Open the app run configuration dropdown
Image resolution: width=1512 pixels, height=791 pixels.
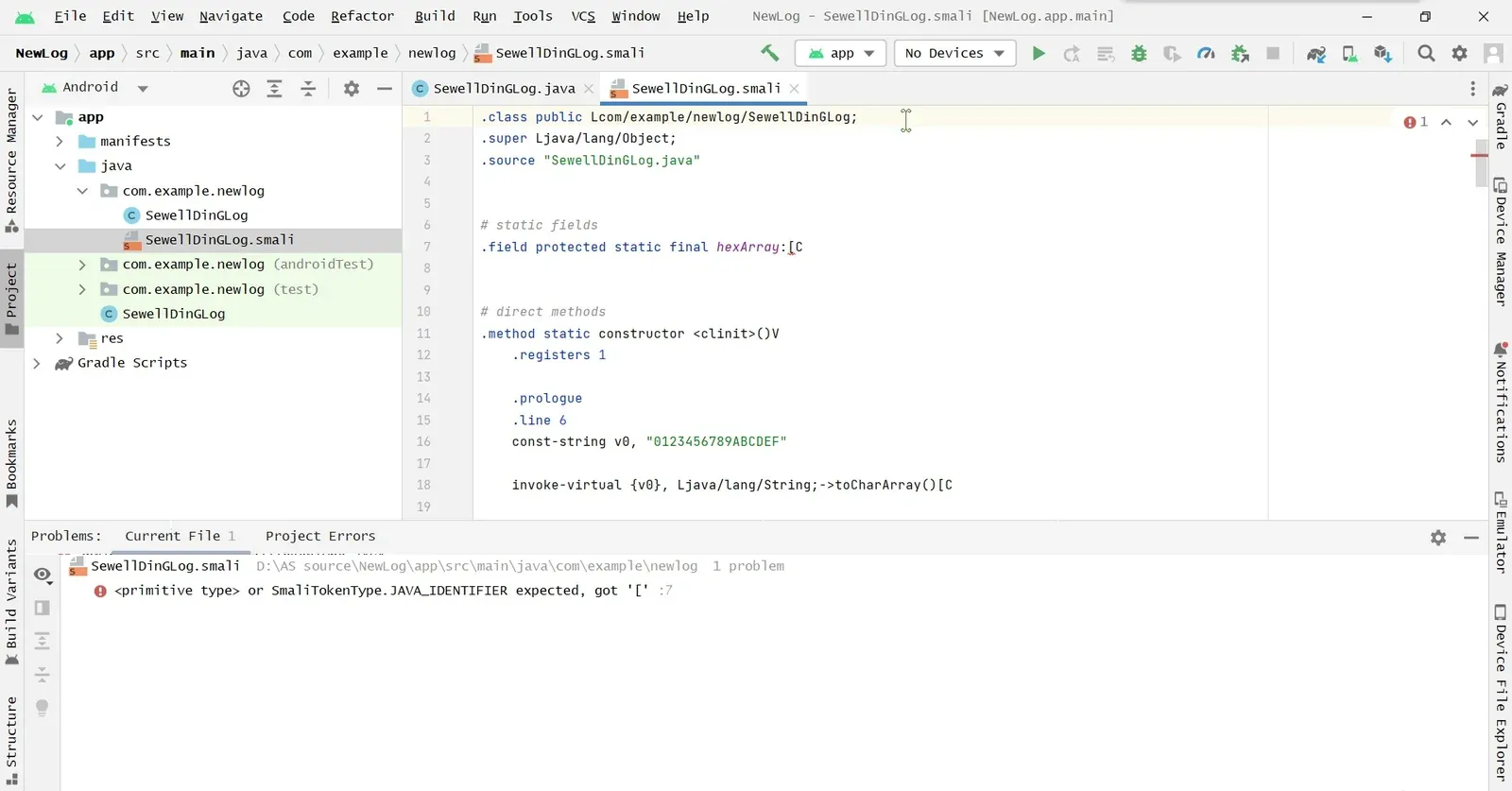coord(841,53)
